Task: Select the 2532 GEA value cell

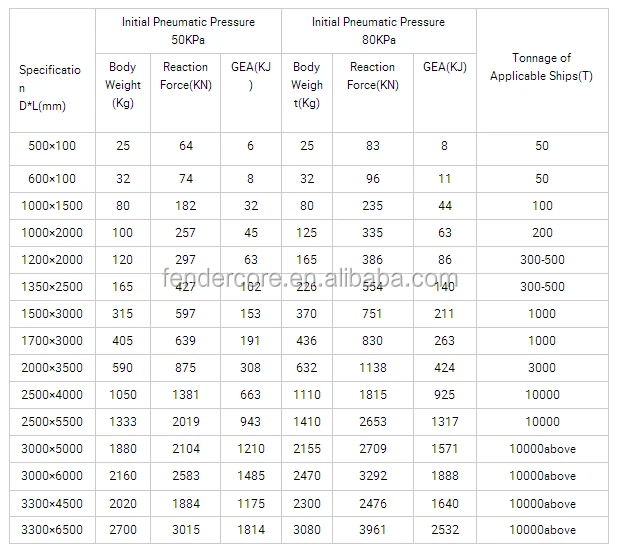Action: pos(444,530)
